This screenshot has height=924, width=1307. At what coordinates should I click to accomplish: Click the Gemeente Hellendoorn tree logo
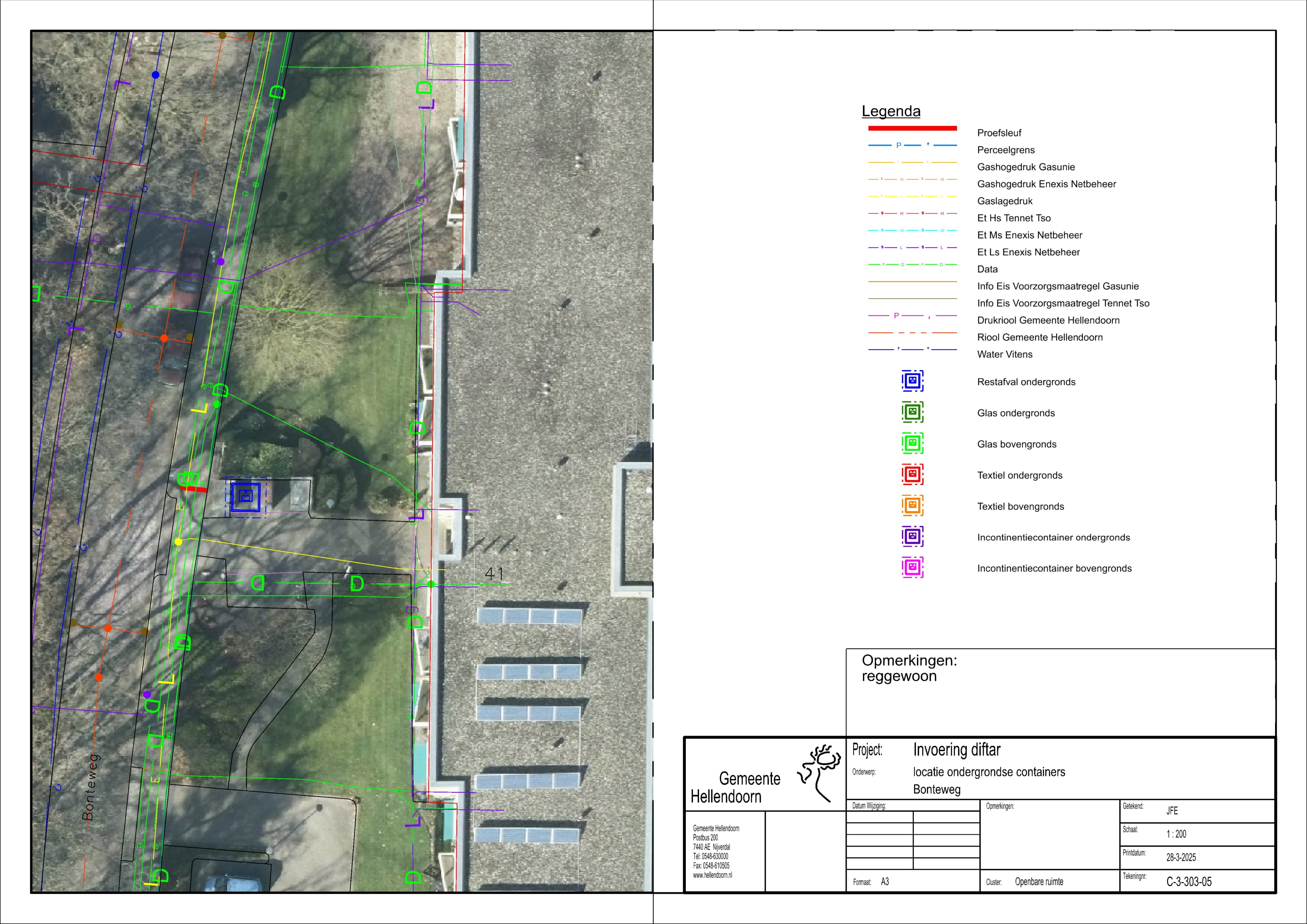coord(820,772)
